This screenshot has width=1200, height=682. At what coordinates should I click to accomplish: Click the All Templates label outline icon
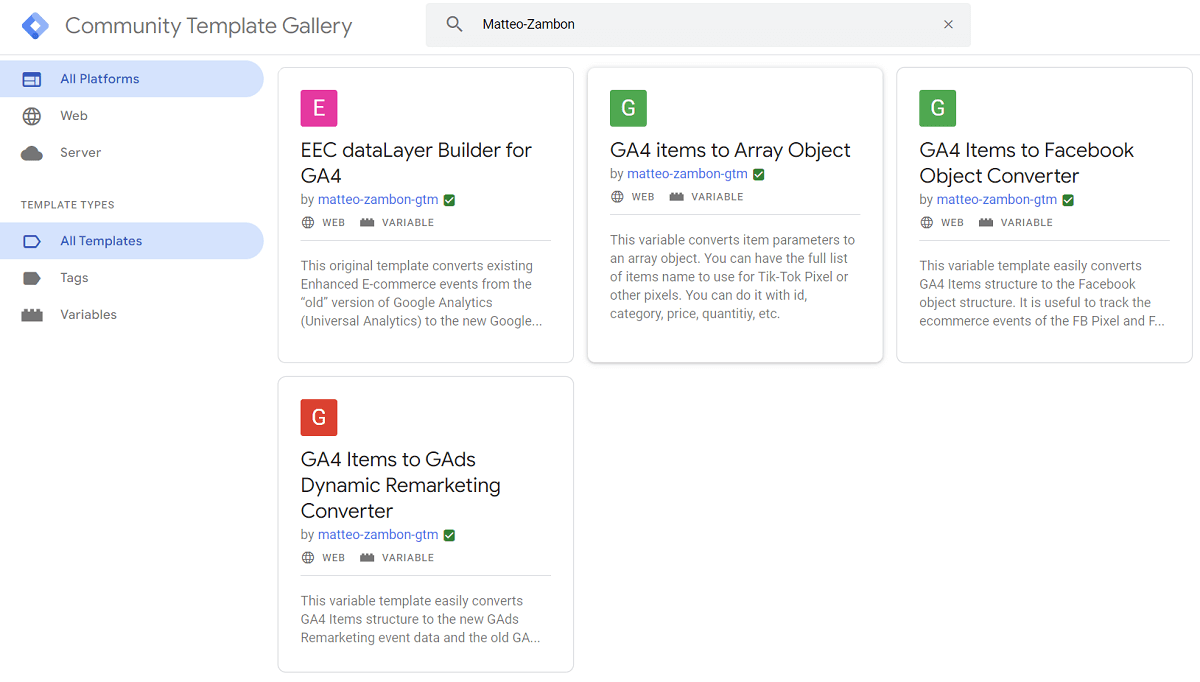pos(32,241)
